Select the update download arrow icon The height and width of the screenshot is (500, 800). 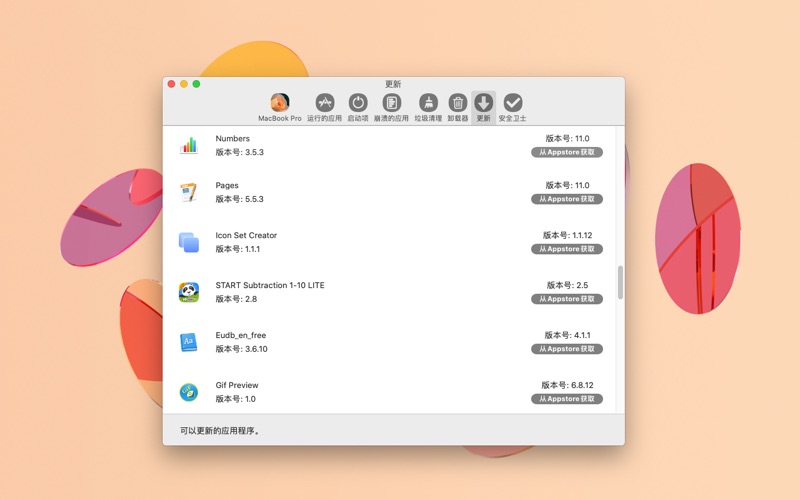(484, 103)
